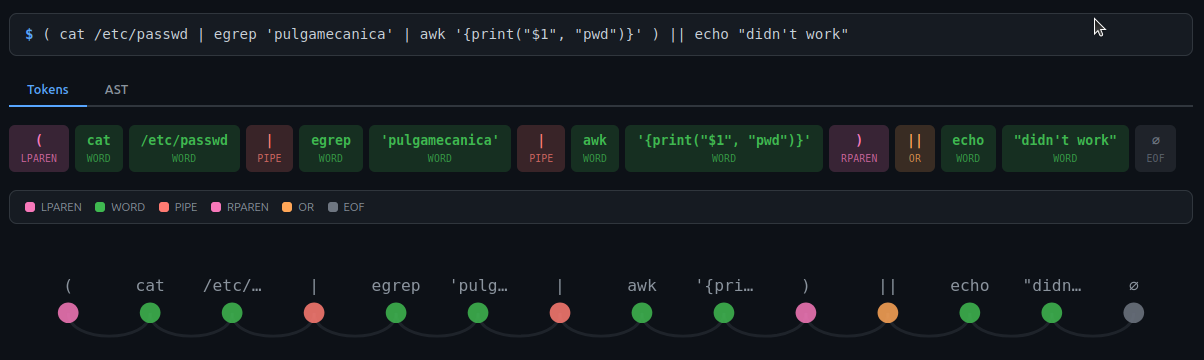The width and height of the screenshot is (1204, 360).
Task: Click the 'PIPE' legend label
Action: (x=186, y=207)
